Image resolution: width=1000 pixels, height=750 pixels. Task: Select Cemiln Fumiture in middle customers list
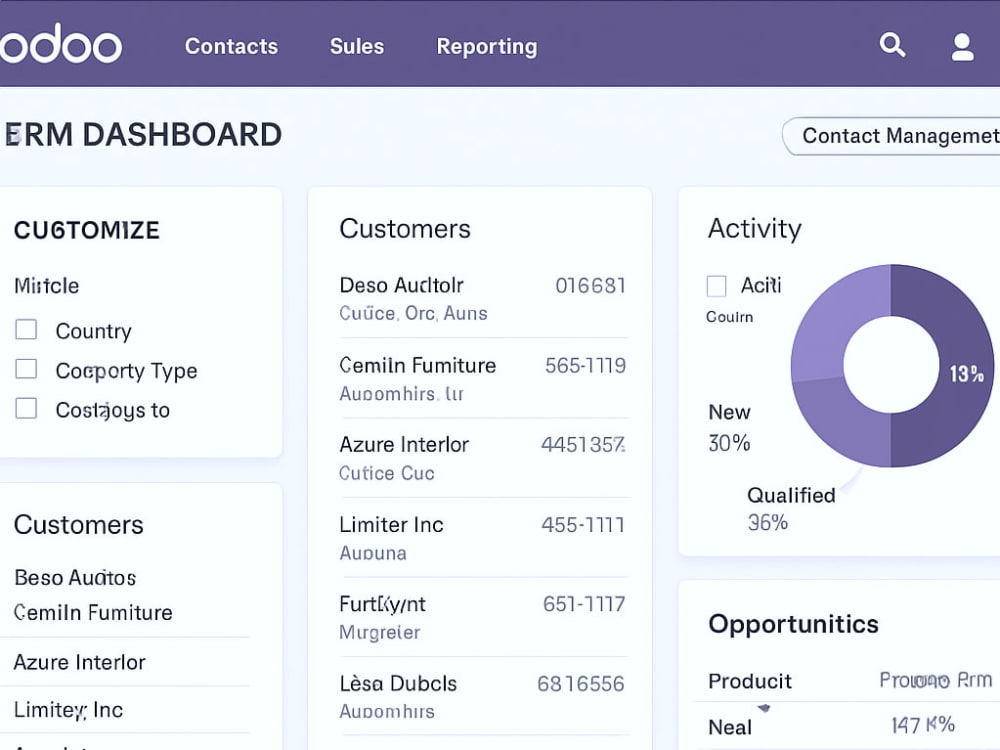(x=483, y=379)
